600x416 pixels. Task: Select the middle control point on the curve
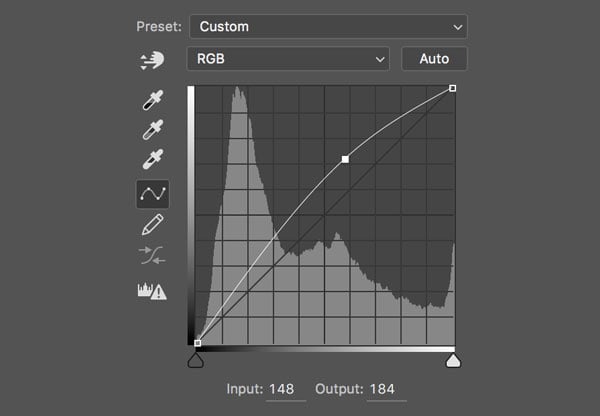[345, 159]
